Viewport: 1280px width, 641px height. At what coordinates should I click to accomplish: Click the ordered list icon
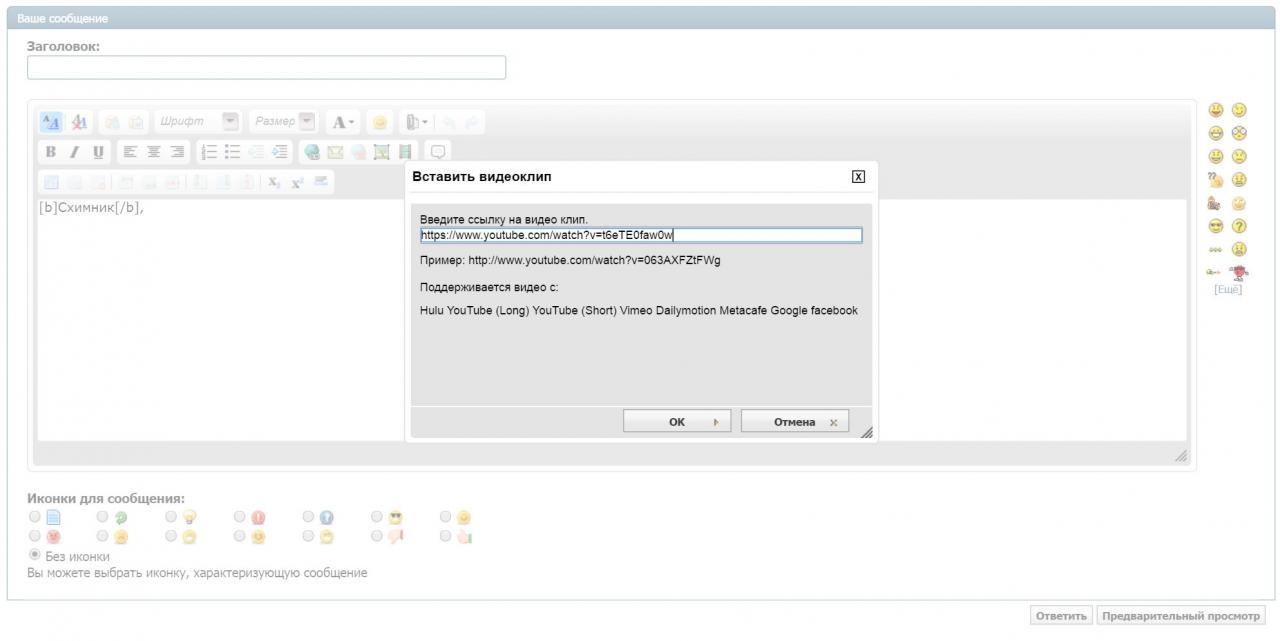click(x=209, y=152)
